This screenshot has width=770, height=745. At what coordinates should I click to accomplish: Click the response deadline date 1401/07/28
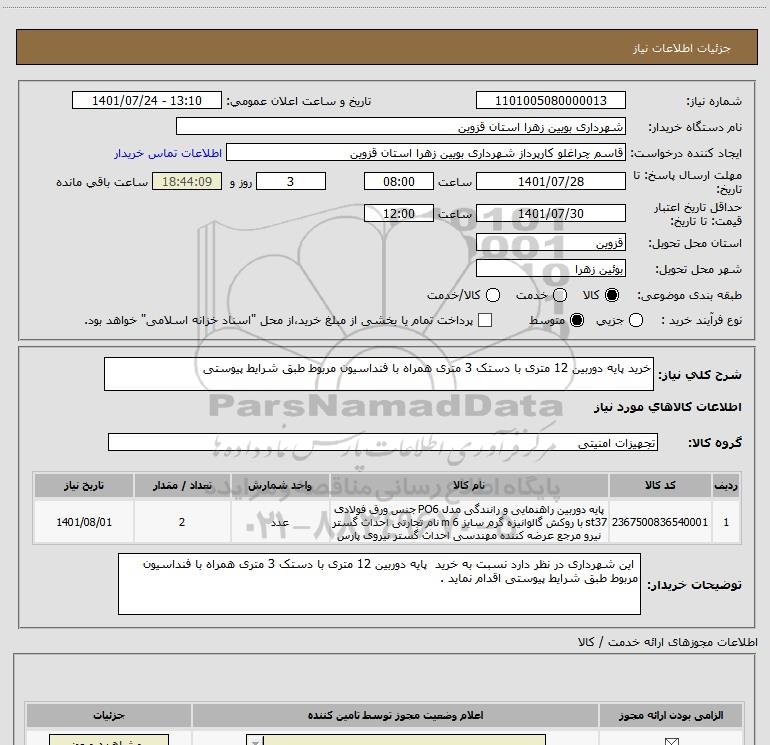tap(550, 182)
